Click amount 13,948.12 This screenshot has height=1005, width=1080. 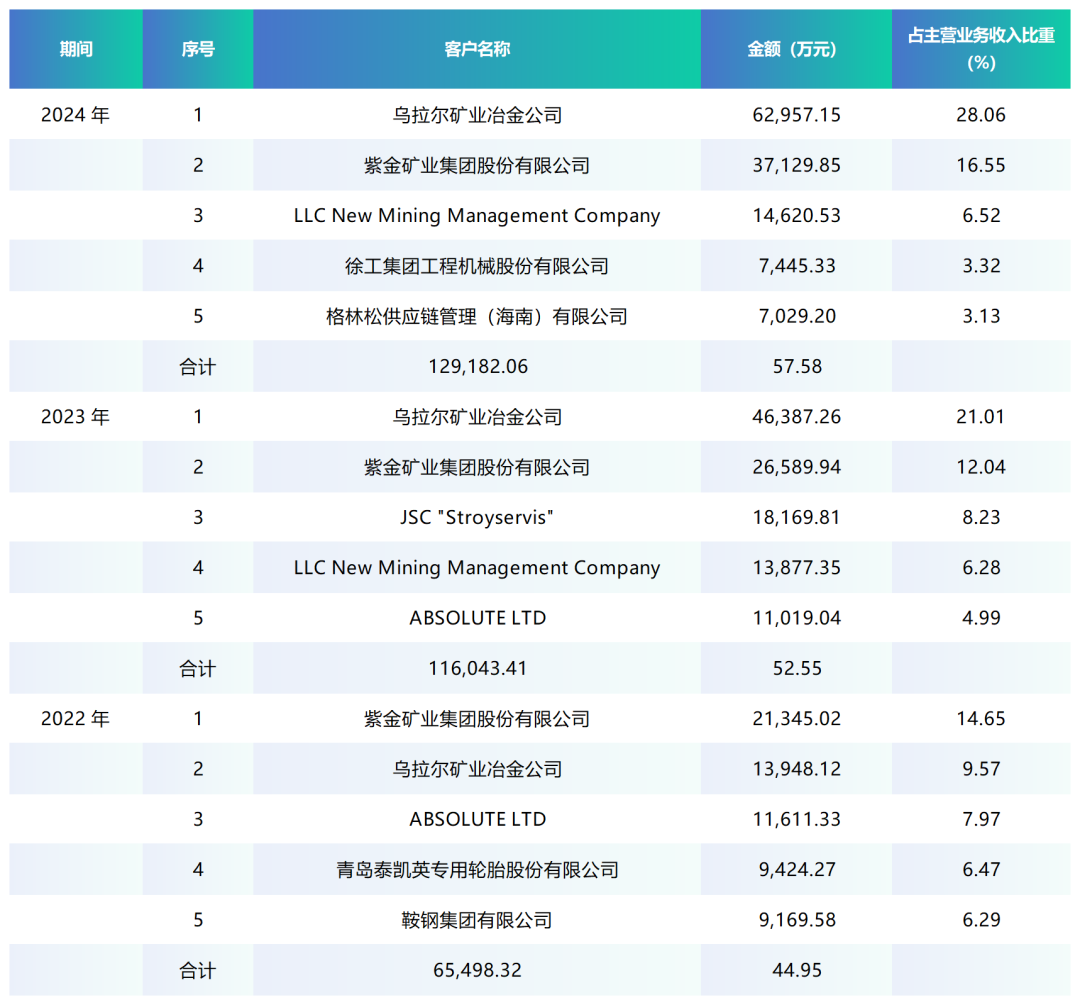pyautogui.click(x=796, y=769)
